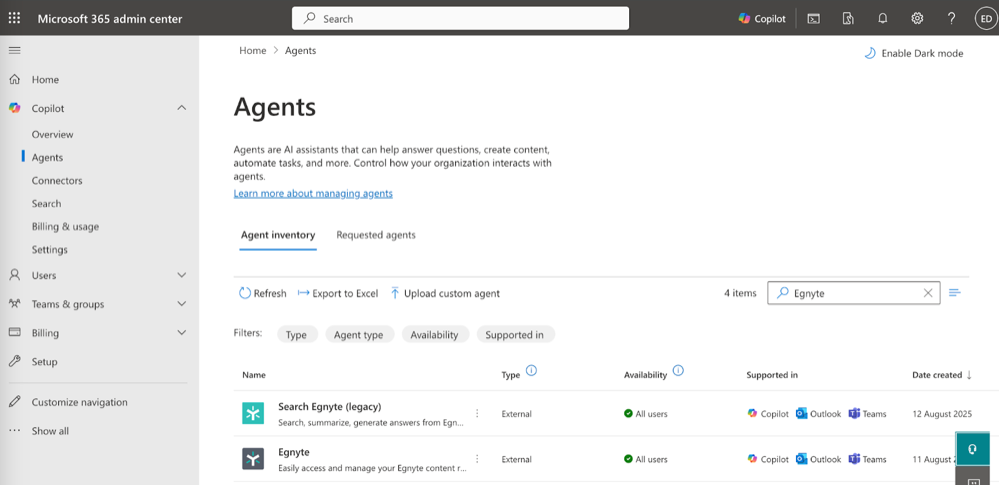Click Export to Excel button

338,293
